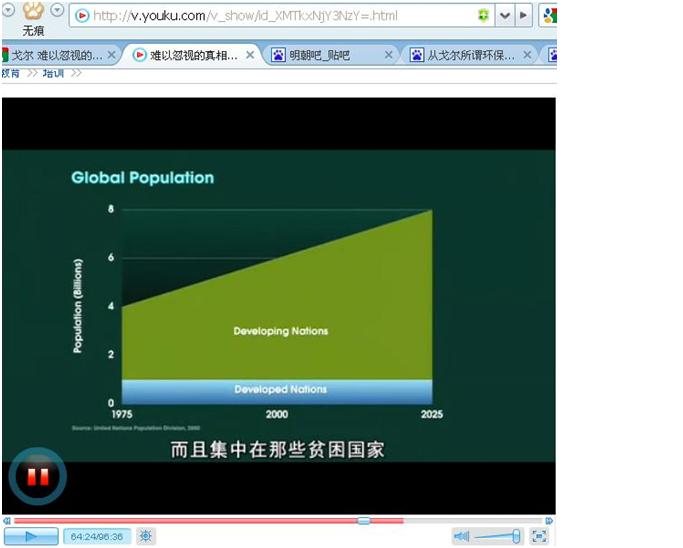Click the 教育 breadcrumb link
The width and height of the screenshot is (683, 548).
(10, 73)
